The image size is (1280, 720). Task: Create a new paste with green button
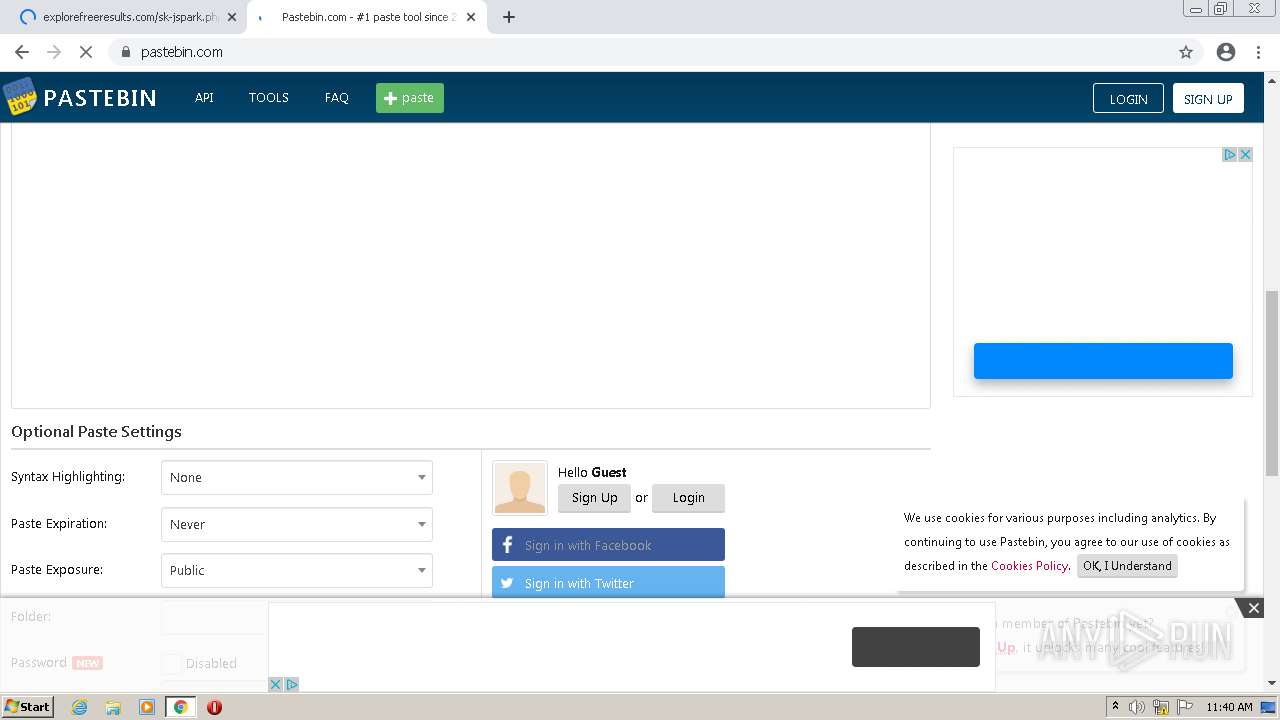point(410,98)
